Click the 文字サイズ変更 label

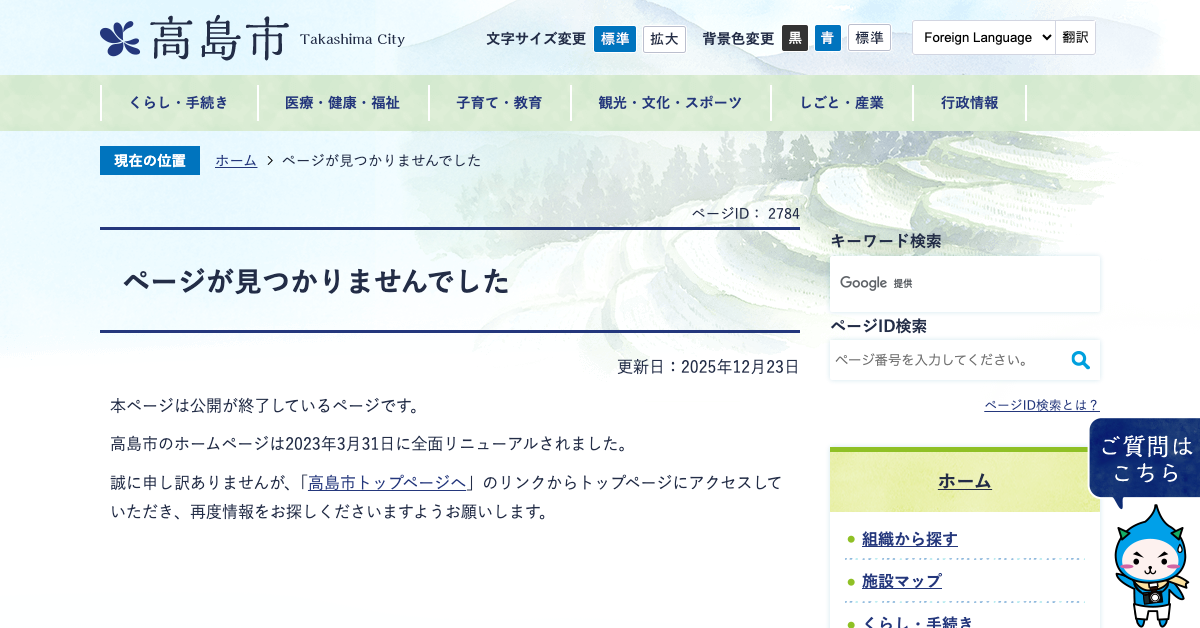[x=536, y=39]
